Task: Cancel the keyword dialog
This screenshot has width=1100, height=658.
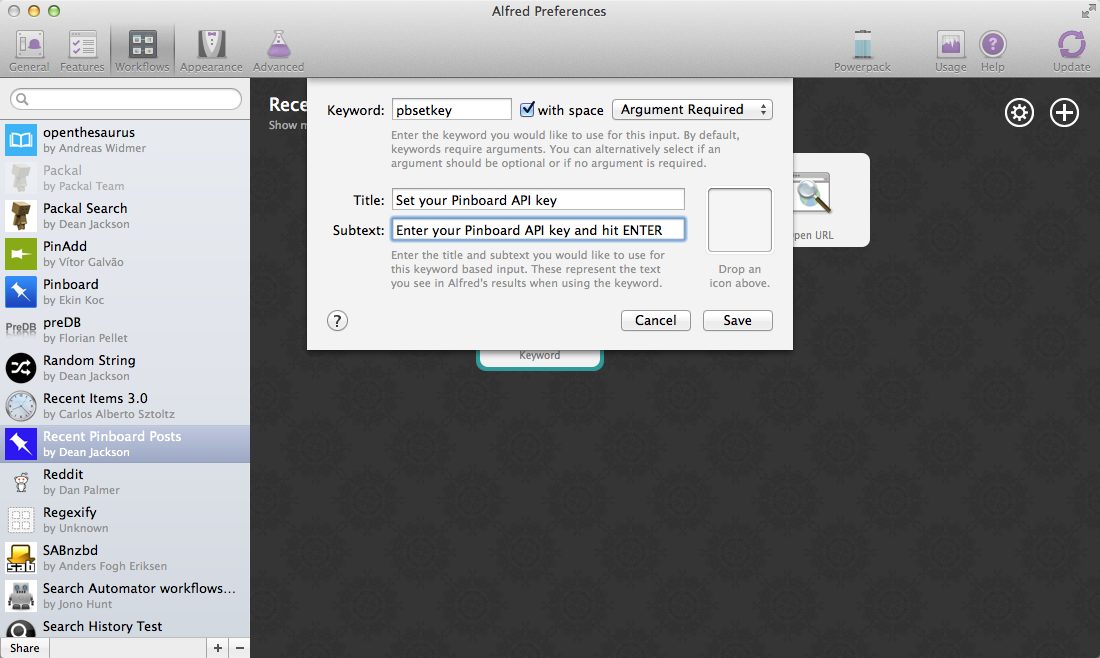Action: click(x=656, y=320)
